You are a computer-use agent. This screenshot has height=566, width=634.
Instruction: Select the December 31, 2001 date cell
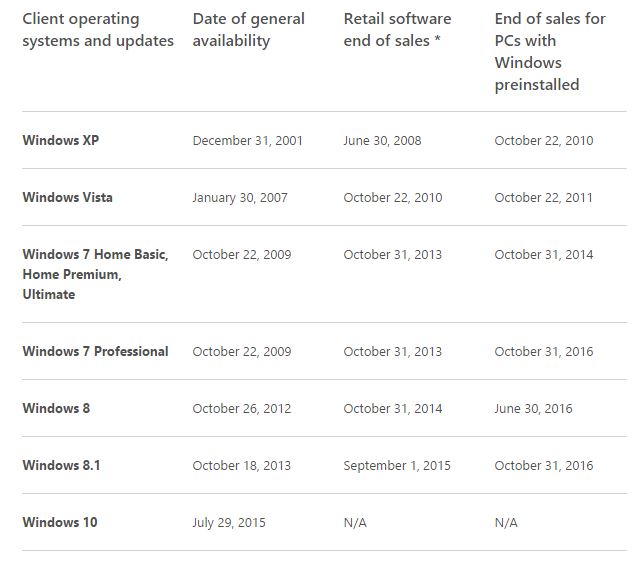tap(247, 141)
